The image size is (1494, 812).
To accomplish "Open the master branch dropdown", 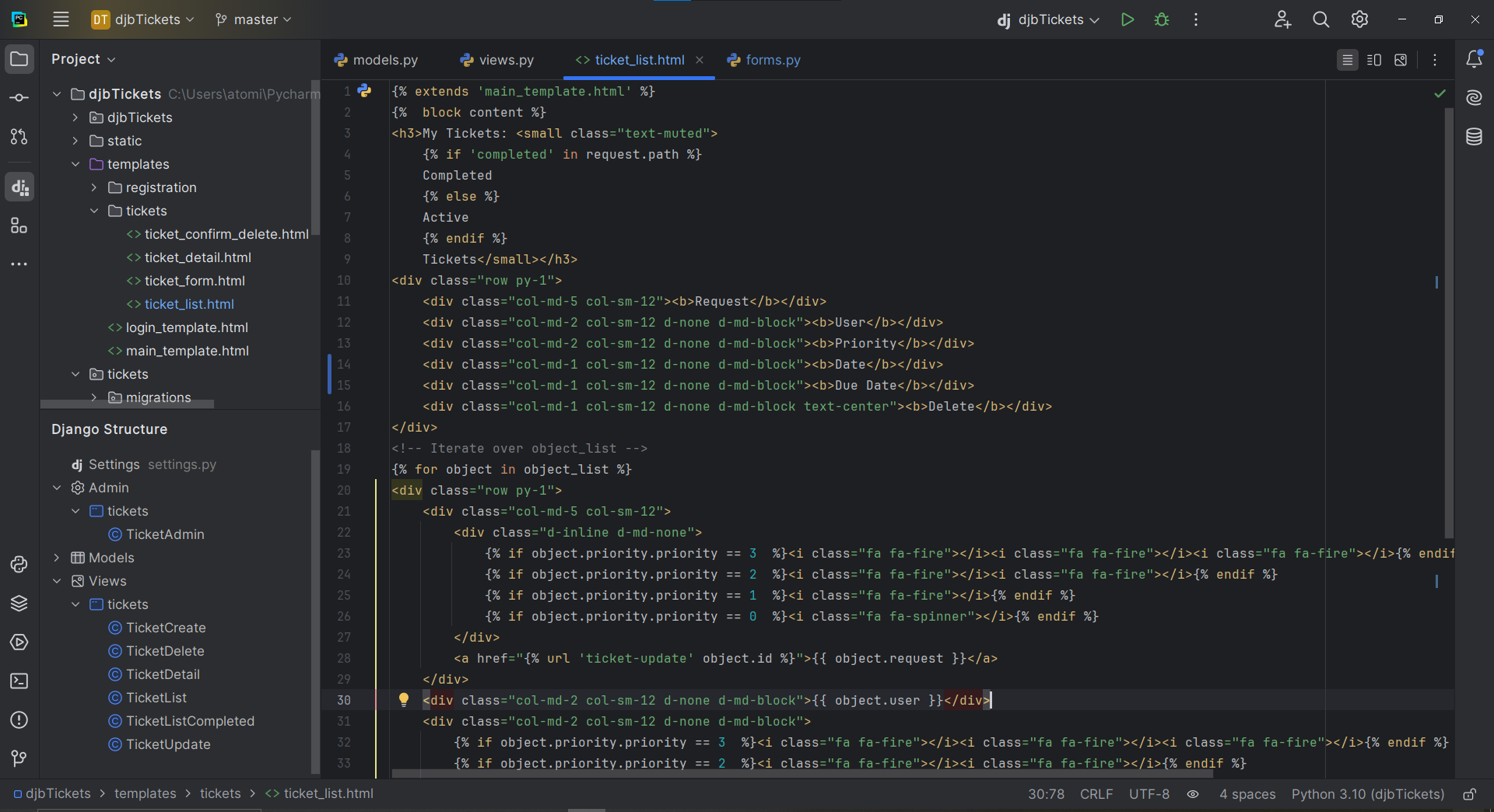I will [x=253, y=19].
